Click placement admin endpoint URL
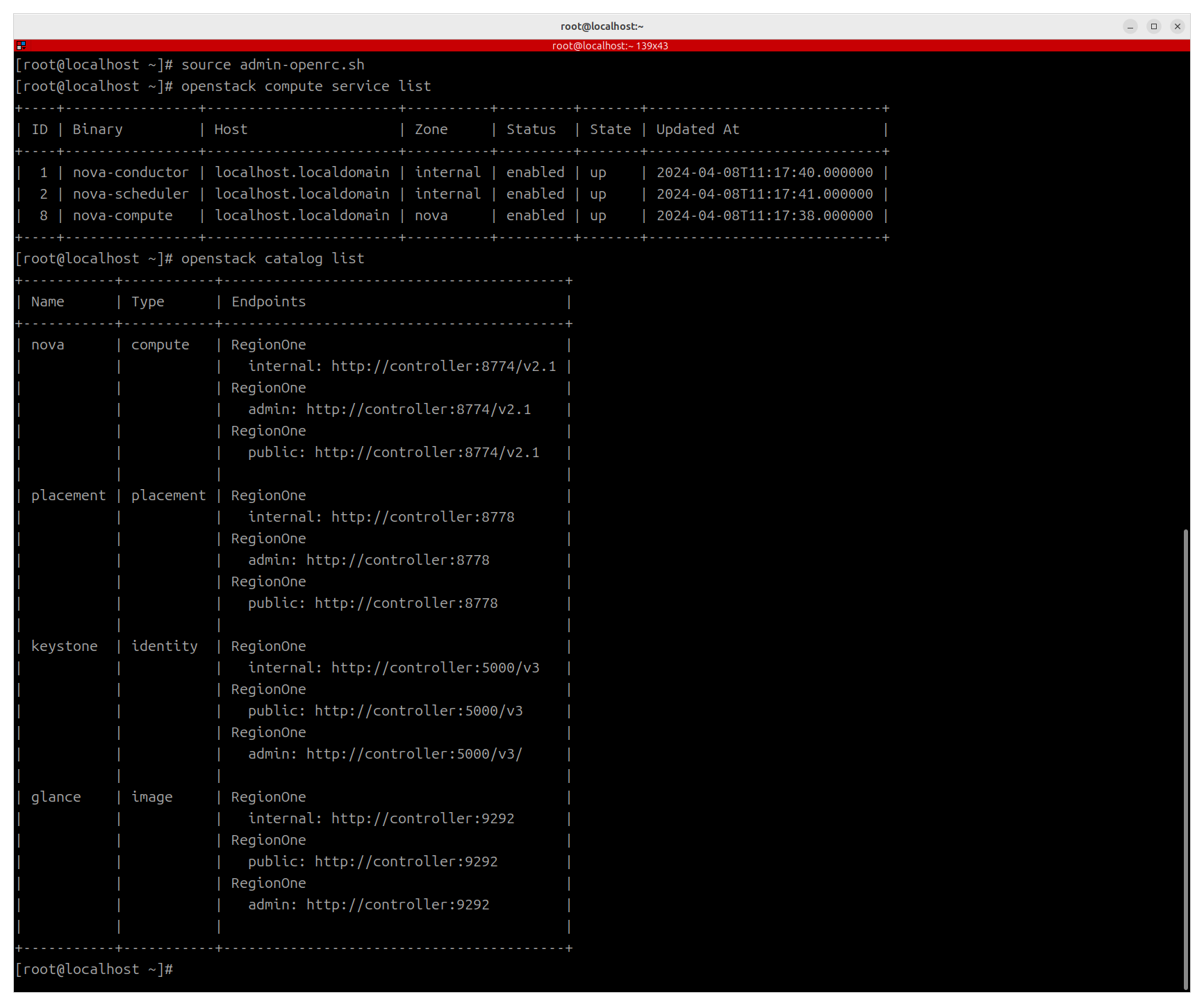The width and height of the screenshot is (1204, 1006). [x=398, y=560]
